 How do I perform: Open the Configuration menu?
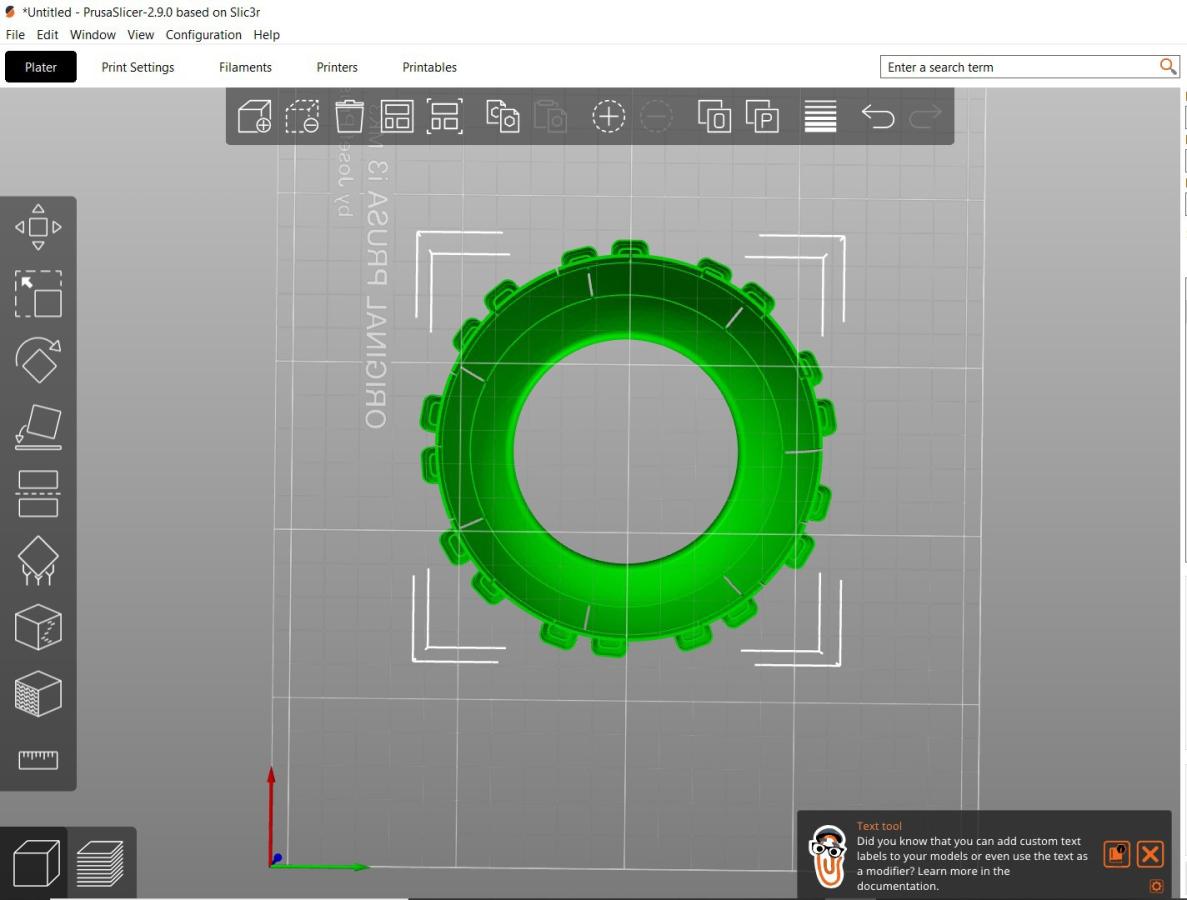coord(204,35)
